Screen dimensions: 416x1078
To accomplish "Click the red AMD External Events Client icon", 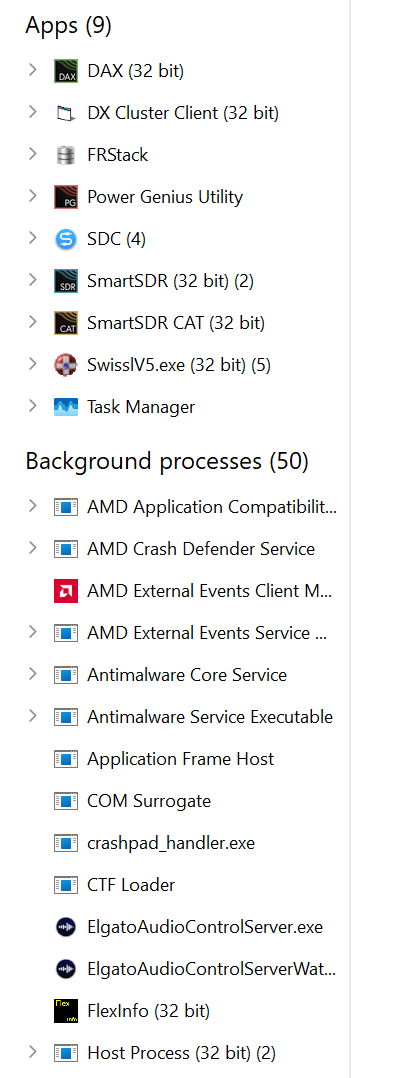I will click(x=66, y=591).
